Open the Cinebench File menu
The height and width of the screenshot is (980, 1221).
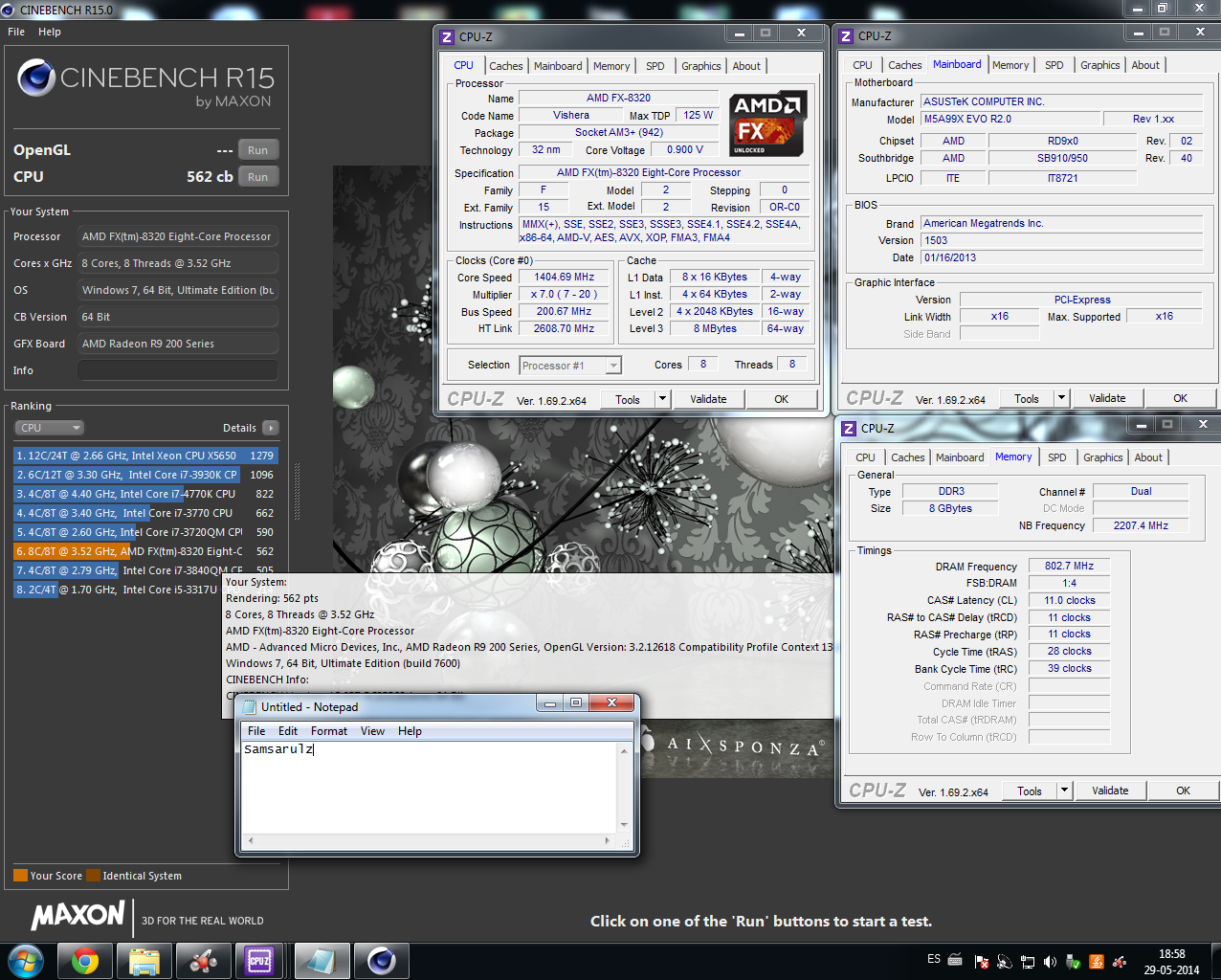[16, 32]
